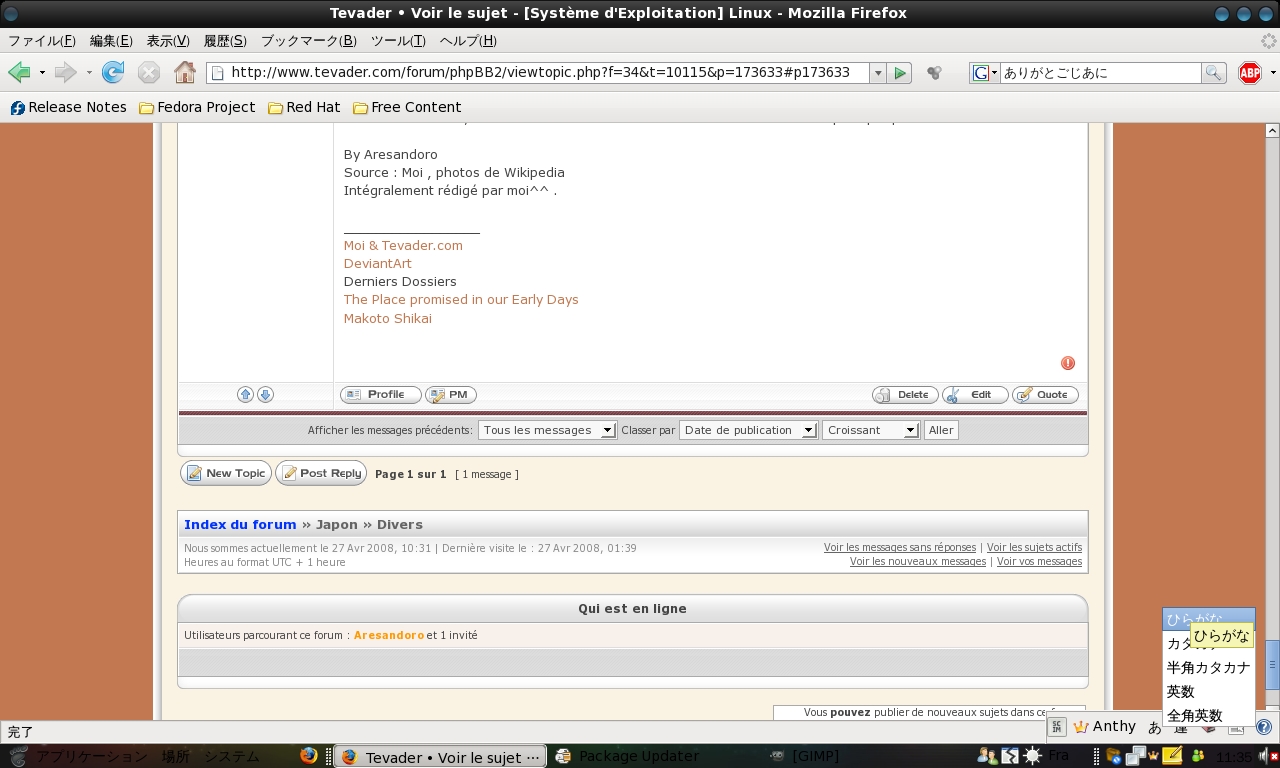Viewport: 1280px width, 768px height.
Task: Open the ブックマーク (Bookmarks) menu
Action: click(309, 41)
